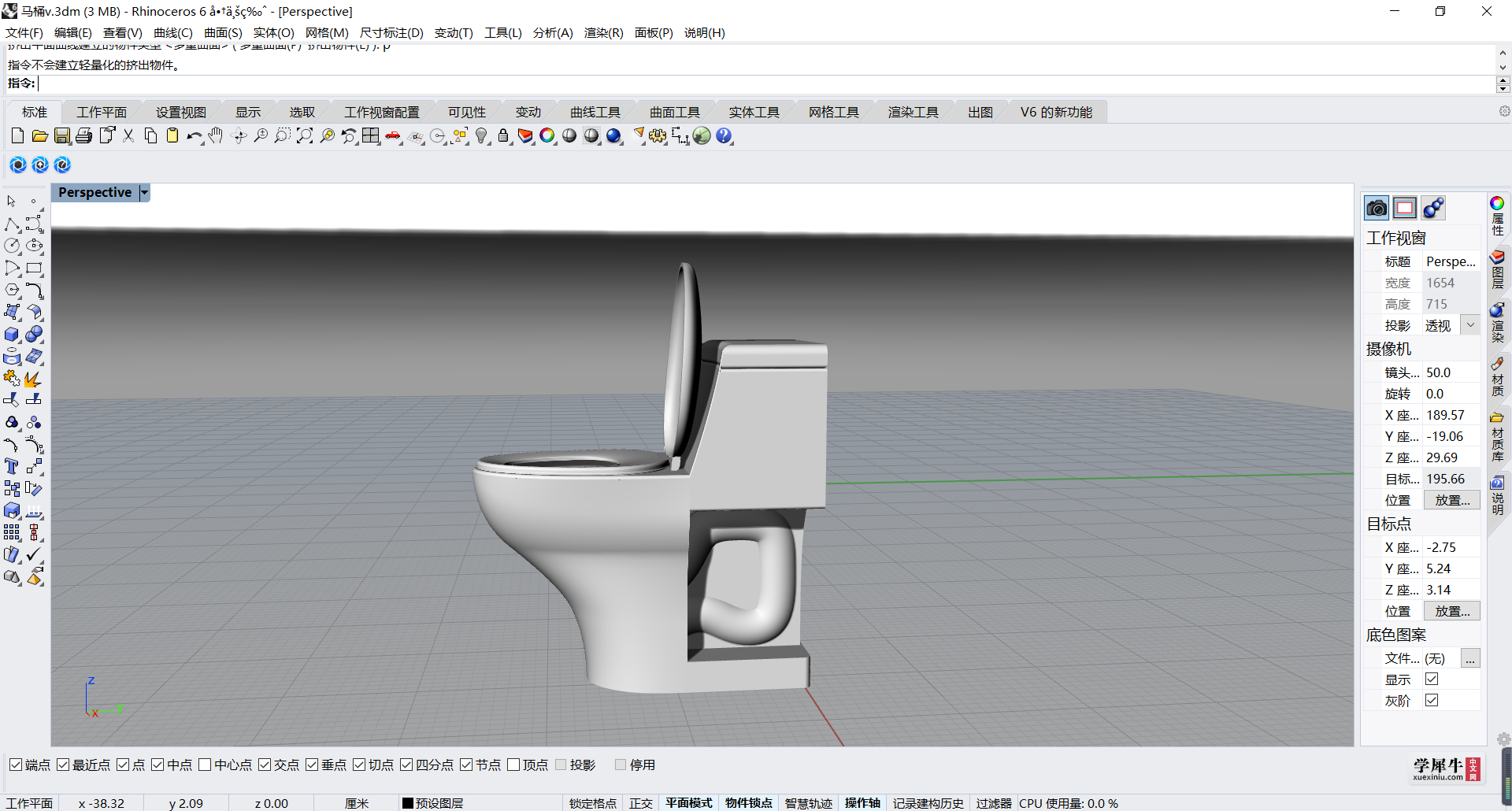Toggle 操作轴 gumball in status bar

[x=862, y=803]
